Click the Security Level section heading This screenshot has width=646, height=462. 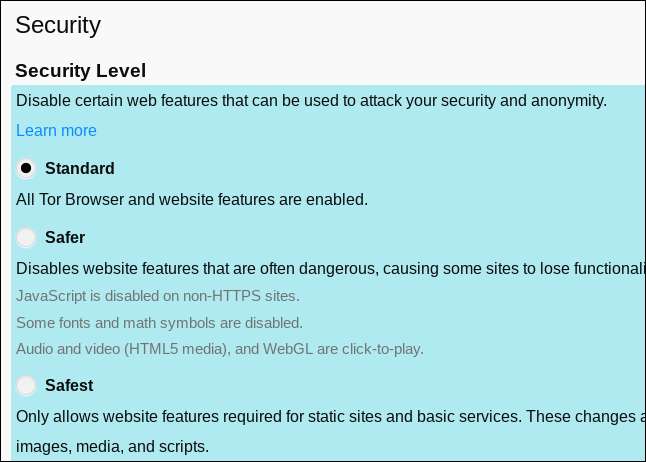pos(81,71)
